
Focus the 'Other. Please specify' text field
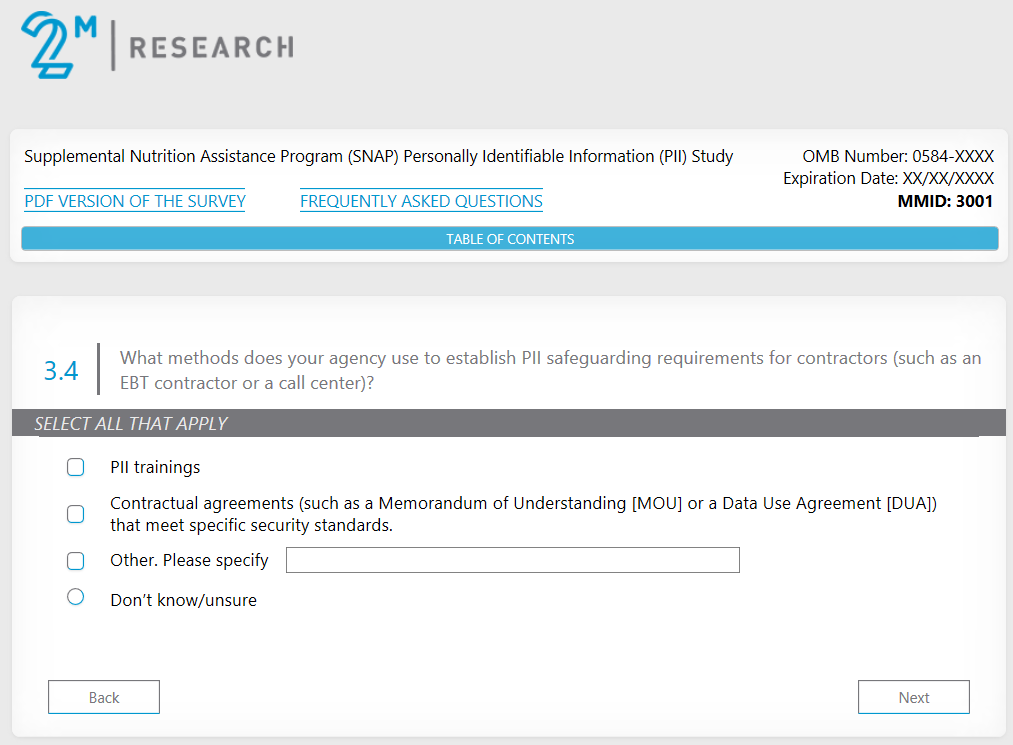coord(512,560)
